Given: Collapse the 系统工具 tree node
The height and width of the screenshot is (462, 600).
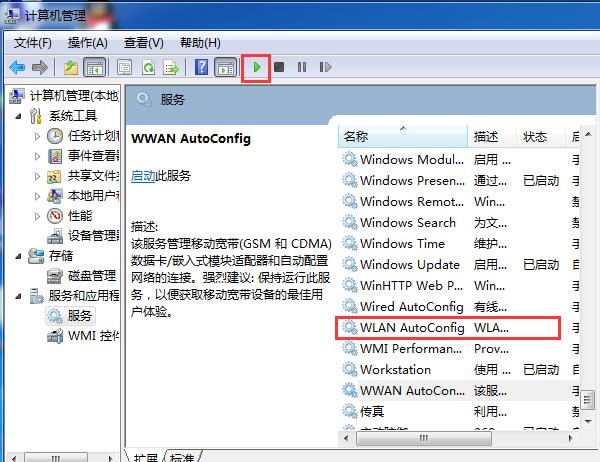Looking at the screenshot, I should 23,115.
